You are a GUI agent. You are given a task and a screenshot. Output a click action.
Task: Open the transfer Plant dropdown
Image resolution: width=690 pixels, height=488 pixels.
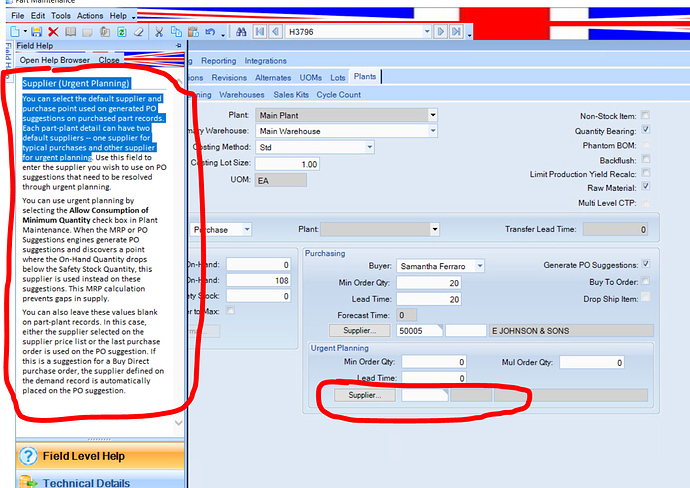(x=435, y=229)
